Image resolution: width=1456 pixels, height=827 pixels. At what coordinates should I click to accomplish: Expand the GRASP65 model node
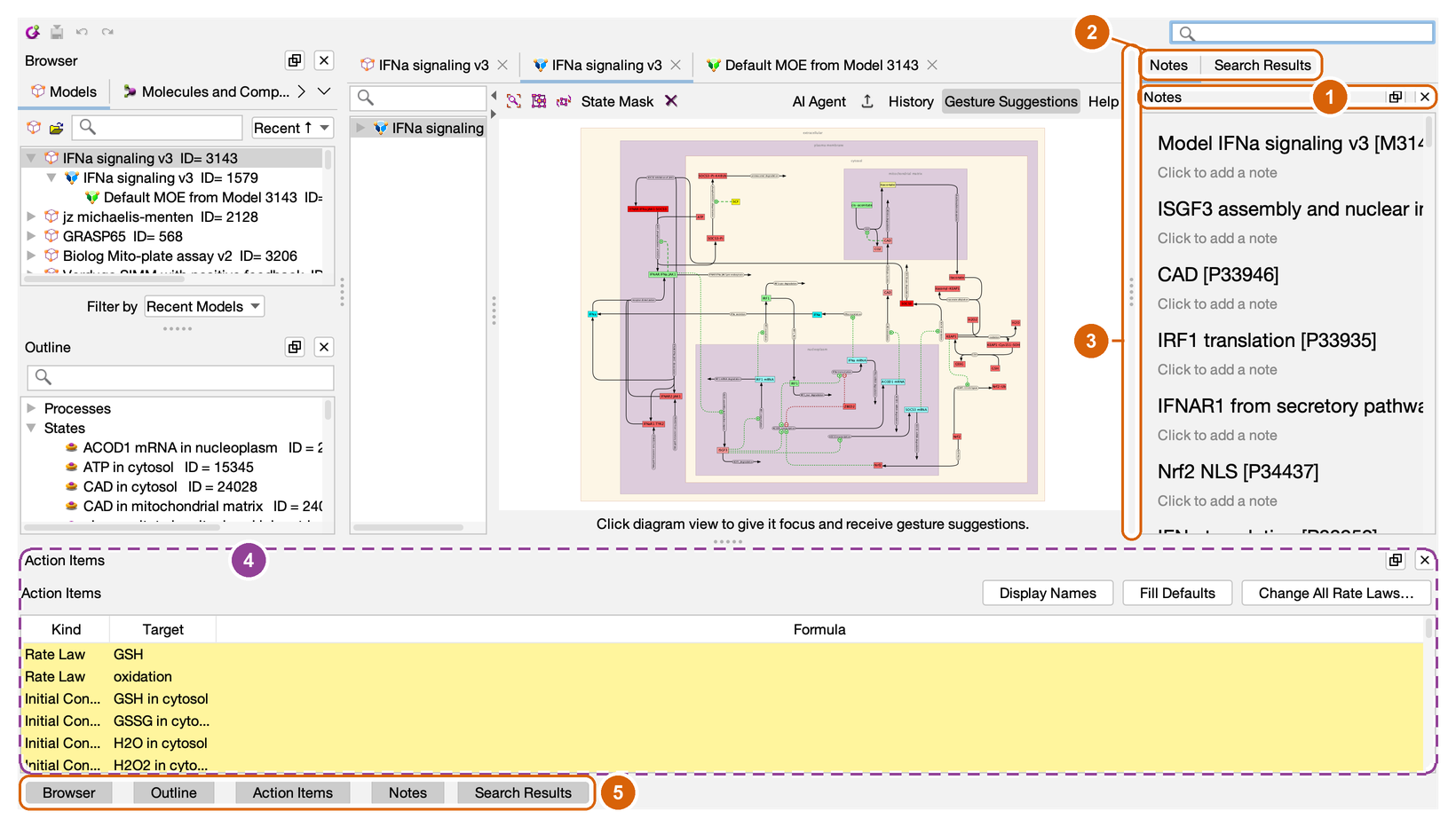[31, 236]
